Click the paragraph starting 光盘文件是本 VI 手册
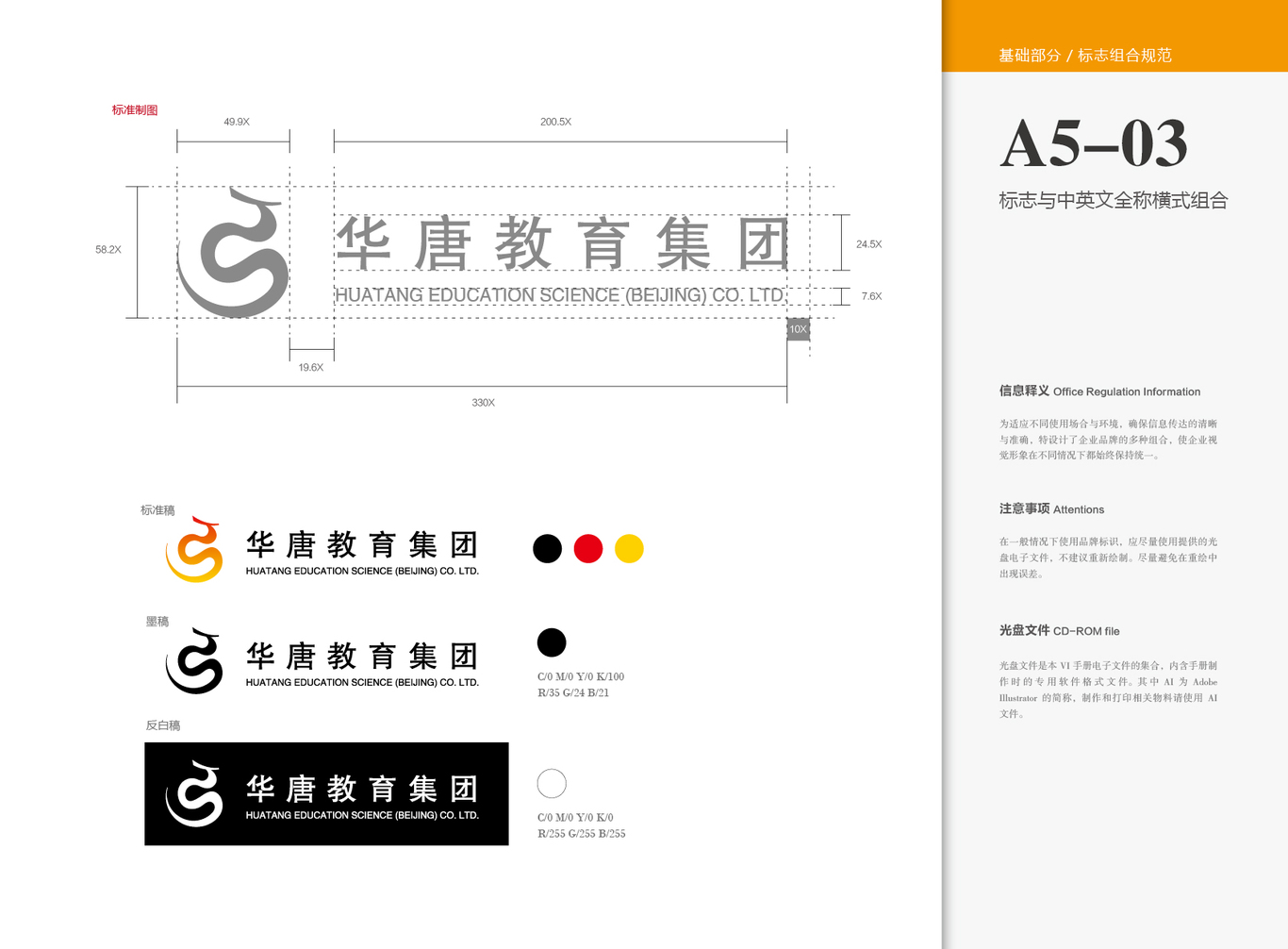The height and width of the screenshot is (949, 1288). [1108, 690]
